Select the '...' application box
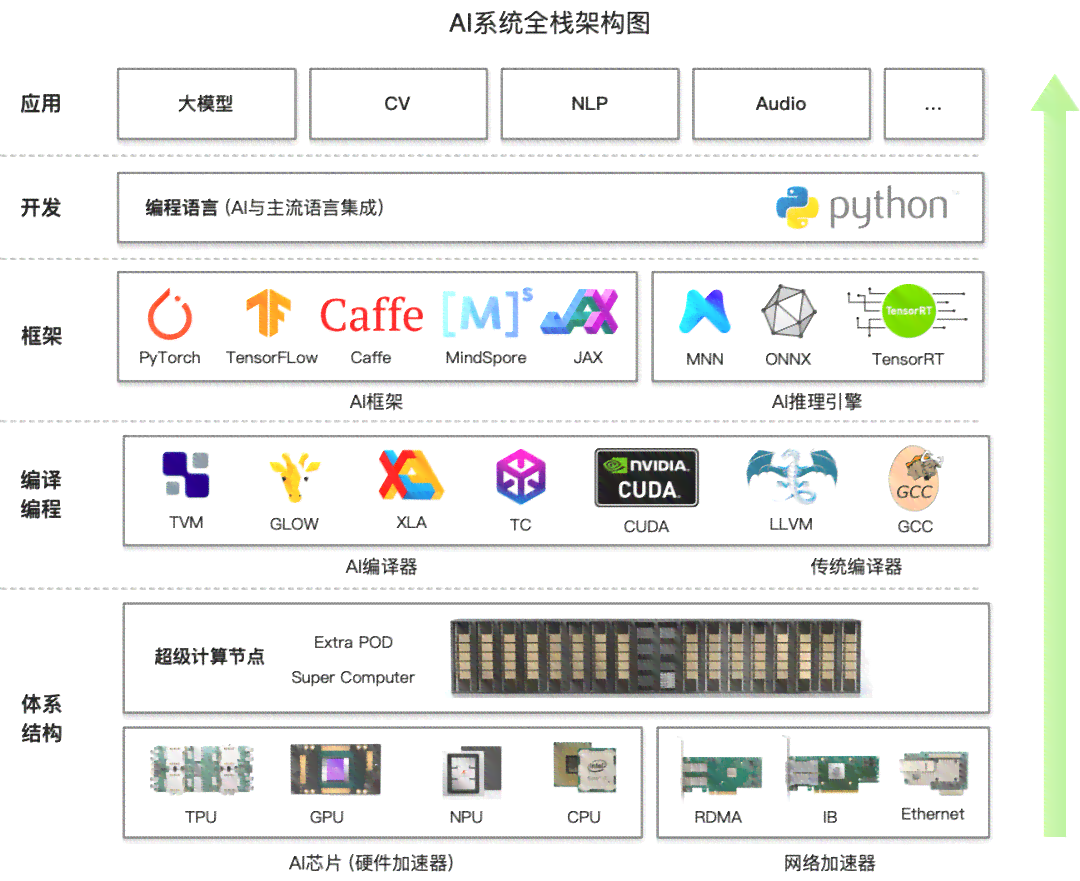This screenshot has width=1080, height=881. click(933, 104)
